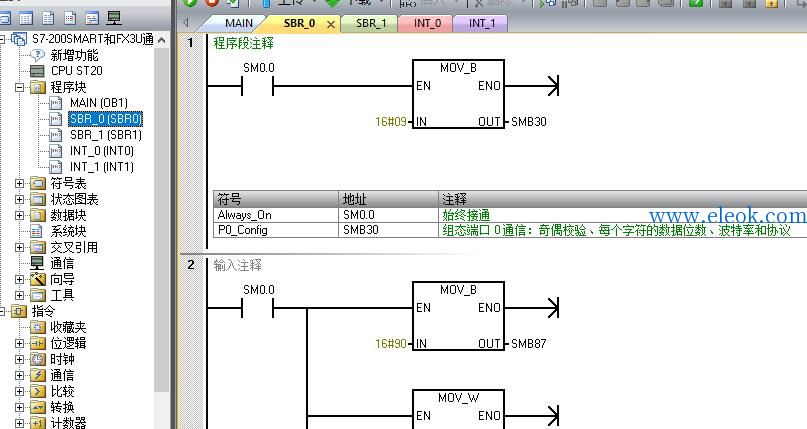The width and height of the screenshot is (807, 429).
Task: Open SBR_1 (SBR1) subroutine
Action: click(106, 135)
